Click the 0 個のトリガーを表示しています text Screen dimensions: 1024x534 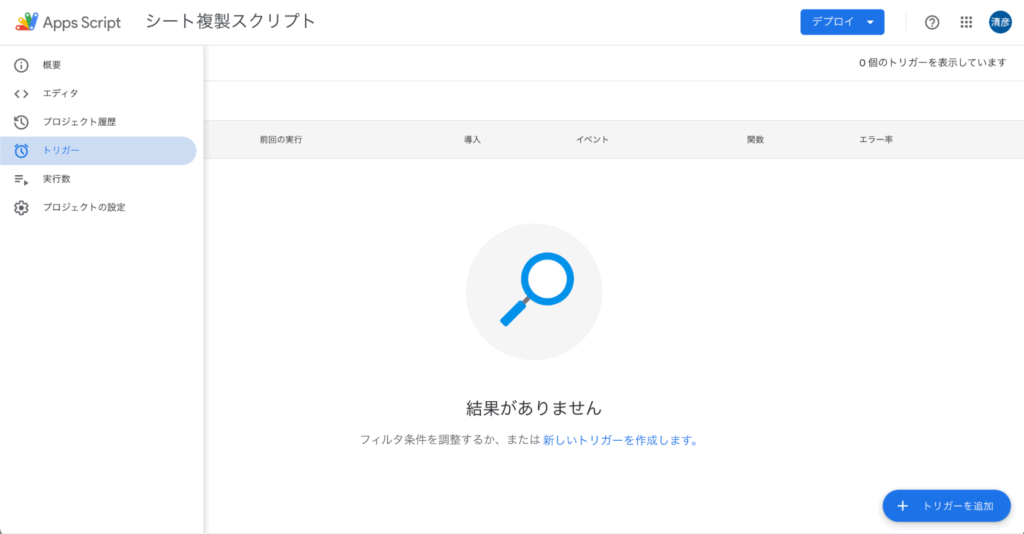click(x=933, y=63)
